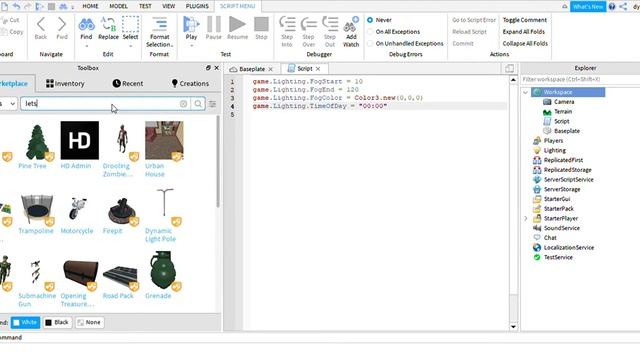Click Toggle Comment action

524,20
